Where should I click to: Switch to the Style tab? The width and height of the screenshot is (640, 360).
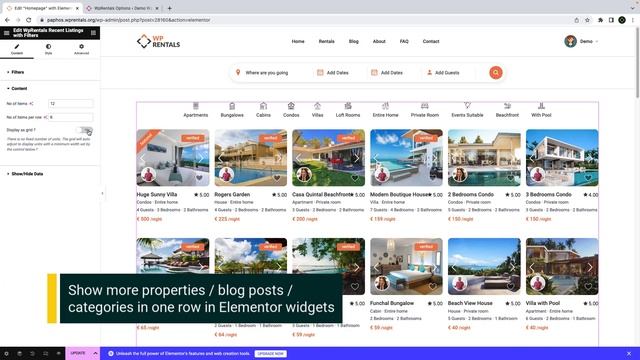[49, 49]
